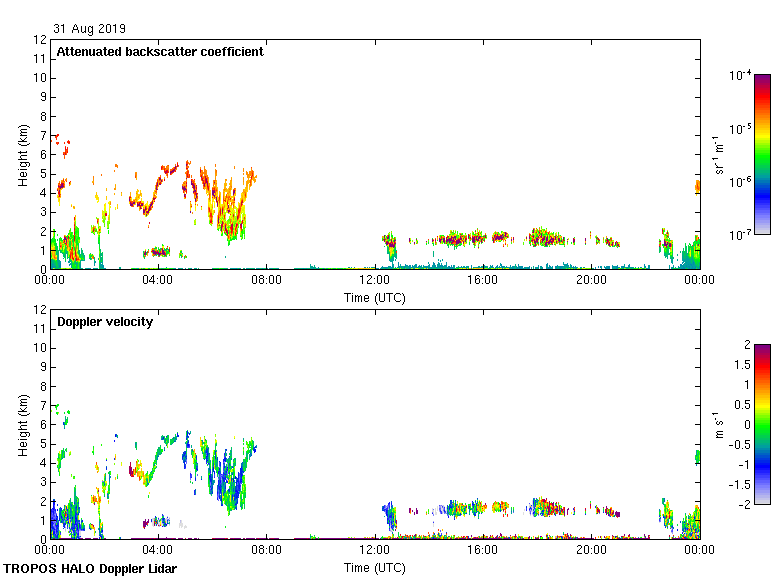Click the Time (UTC) label under top plot
This screenshot has width=780, height=580.
click(x=374, y=297)
